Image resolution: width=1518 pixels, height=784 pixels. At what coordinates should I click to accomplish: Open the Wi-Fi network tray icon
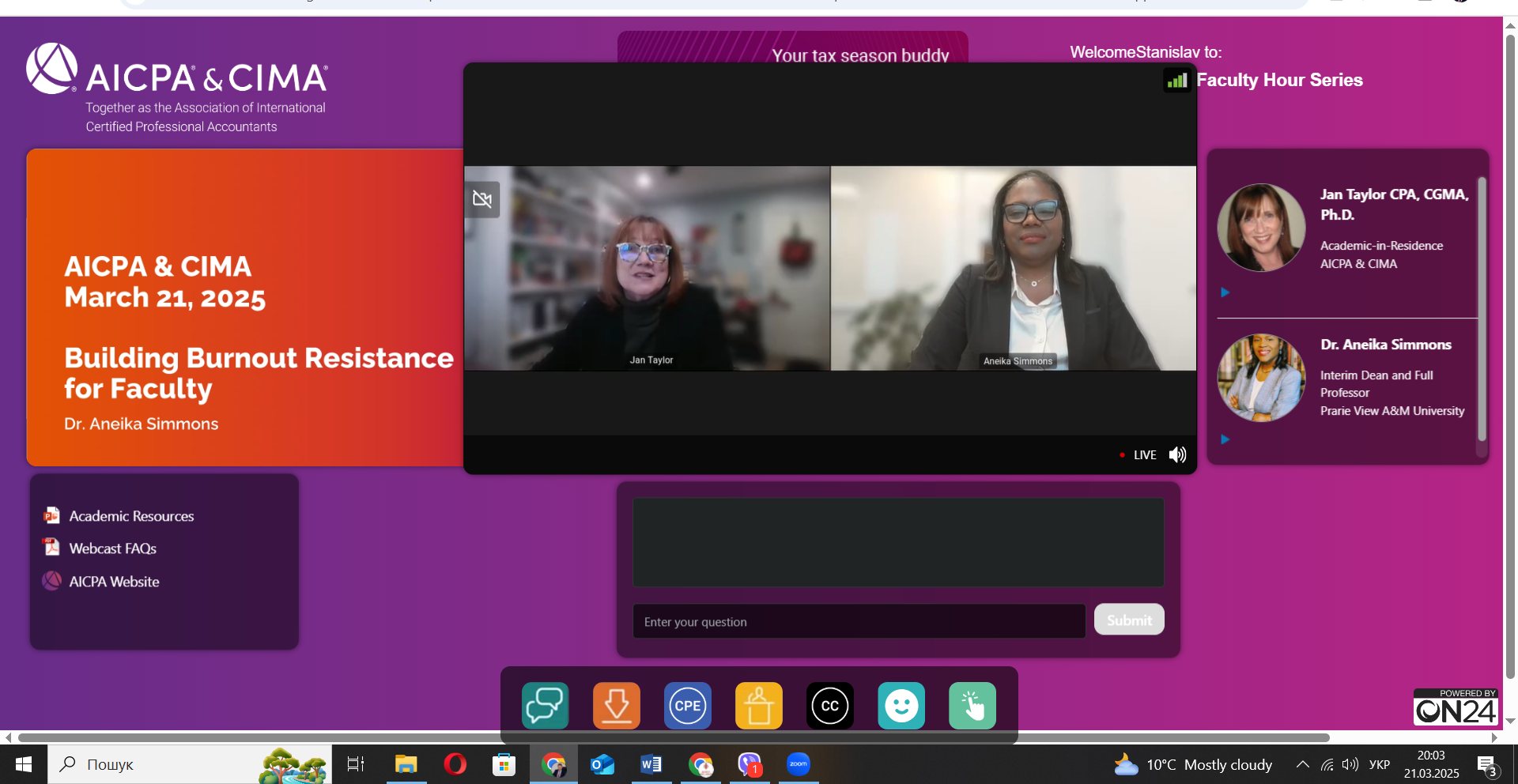[1327, 764]
